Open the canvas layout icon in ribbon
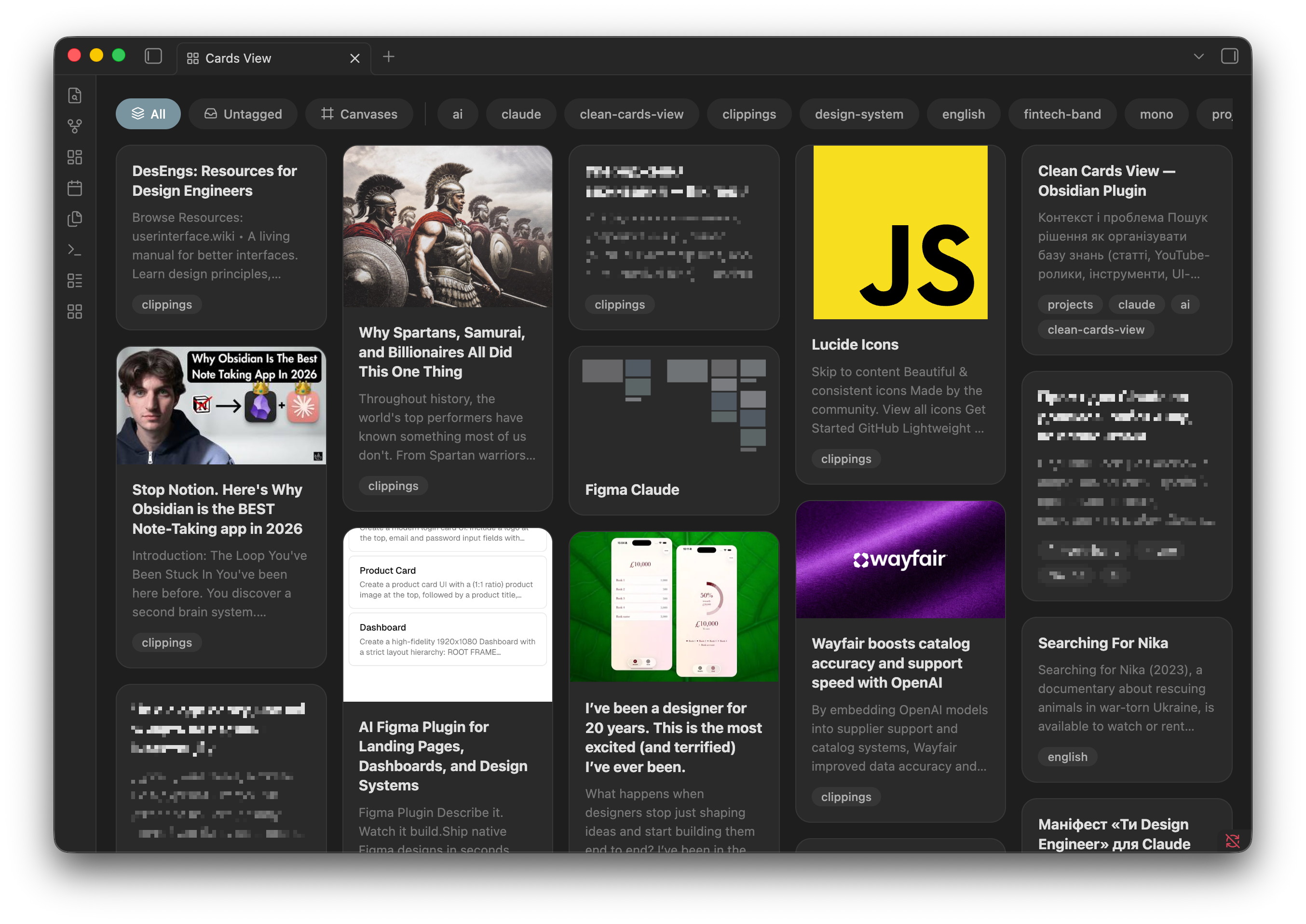The width and height of the screenshot is (1306, 924). (x=75, y=157)
